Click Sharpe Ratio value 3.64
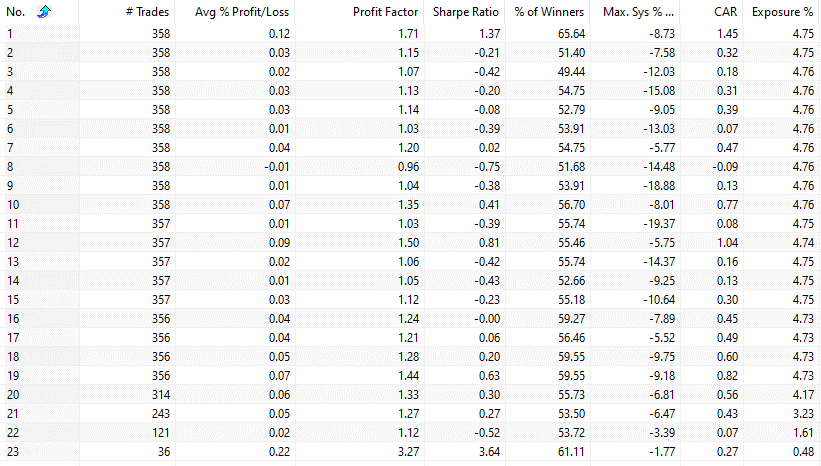821x466 pixels. (x=490, y=451)
